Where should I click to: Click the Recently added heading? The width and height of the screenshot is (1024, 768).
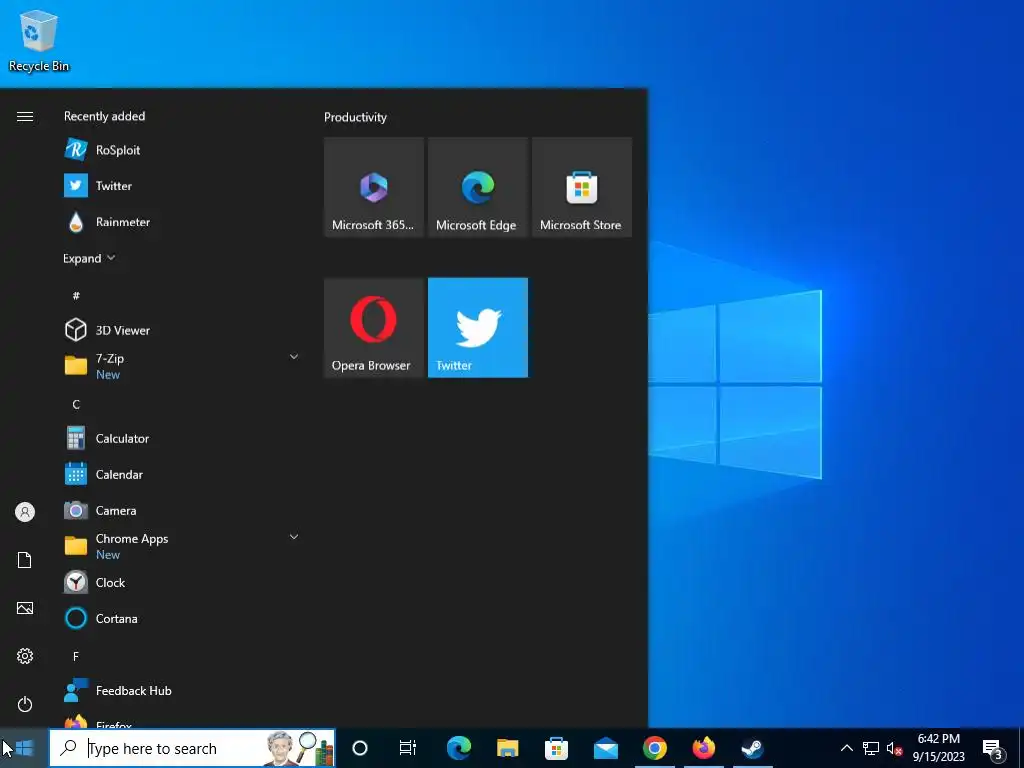tap(104, 116)
